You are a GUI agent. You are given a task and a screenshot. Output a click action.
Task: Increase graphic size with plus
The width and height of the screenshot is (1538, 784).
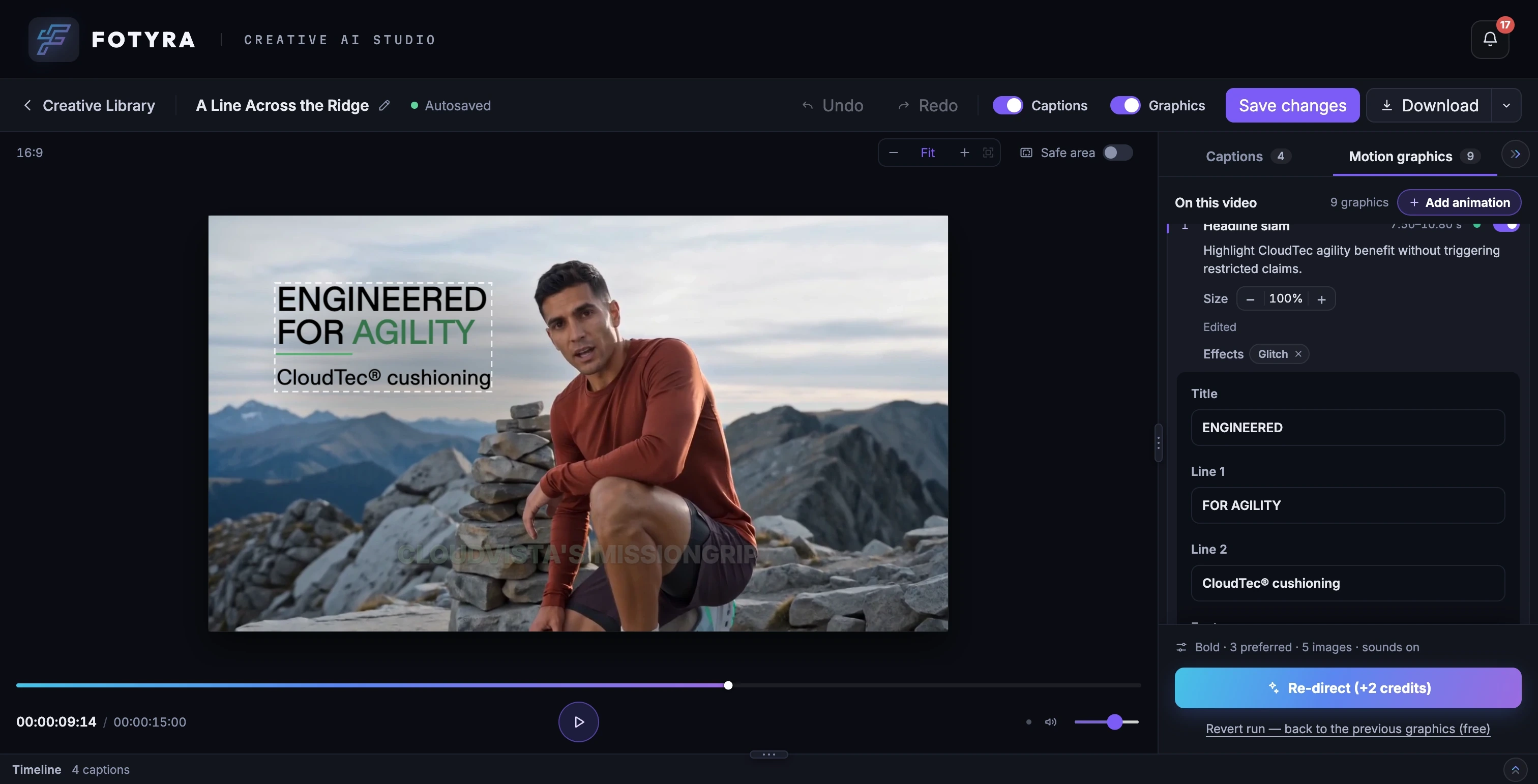(x=1321, y=299)
